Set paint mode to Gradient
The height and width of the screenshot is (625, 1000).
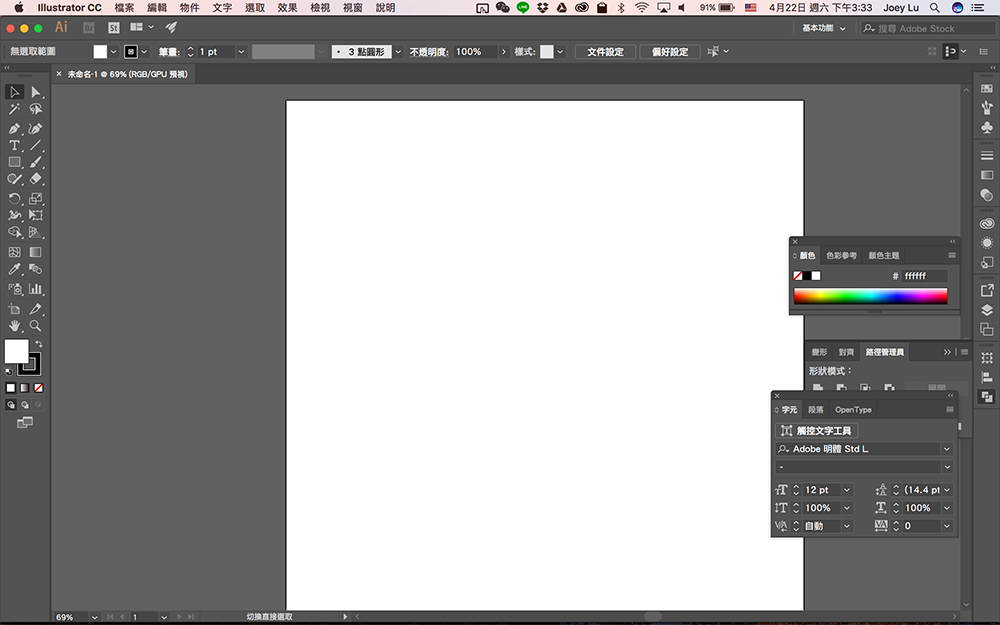tap(25, 388)
